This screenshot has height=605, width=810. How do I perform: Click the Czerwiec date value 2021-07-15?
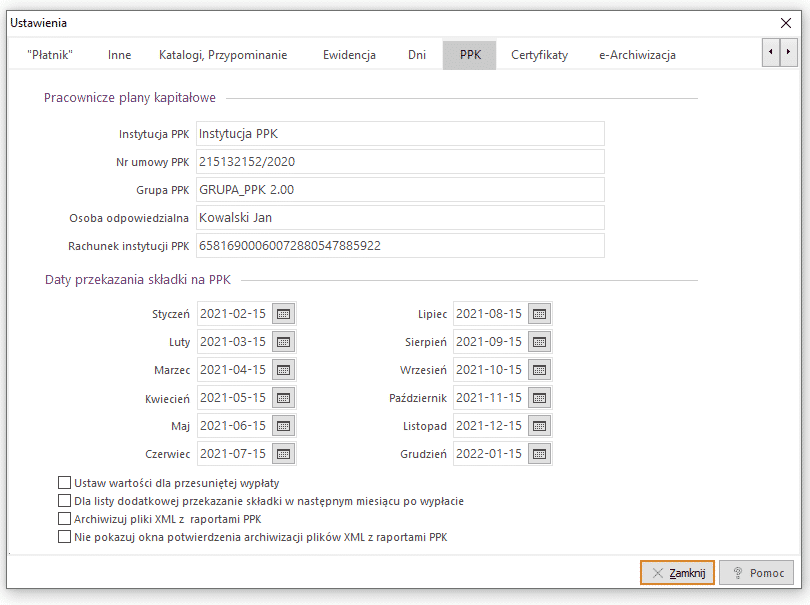(233, 453)
